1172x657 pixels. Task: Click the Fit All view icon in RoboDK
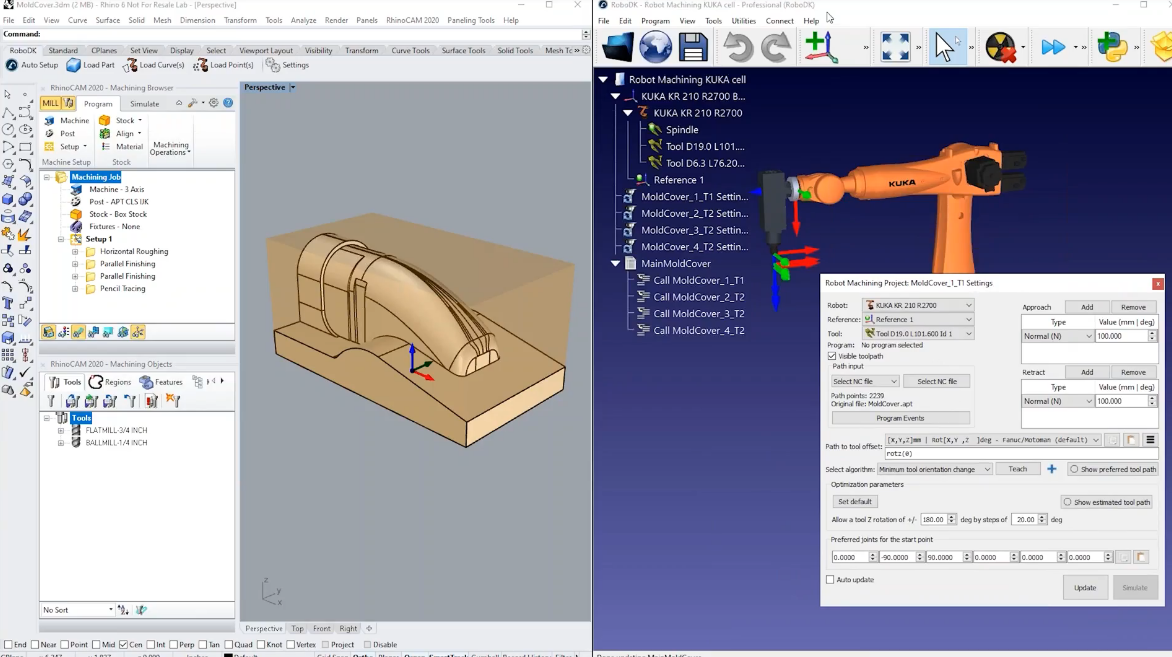893,45
